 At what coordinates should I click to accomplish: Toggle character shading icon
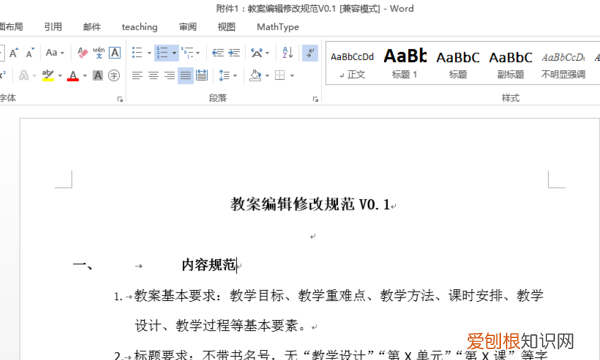click(x=98, y=75)
